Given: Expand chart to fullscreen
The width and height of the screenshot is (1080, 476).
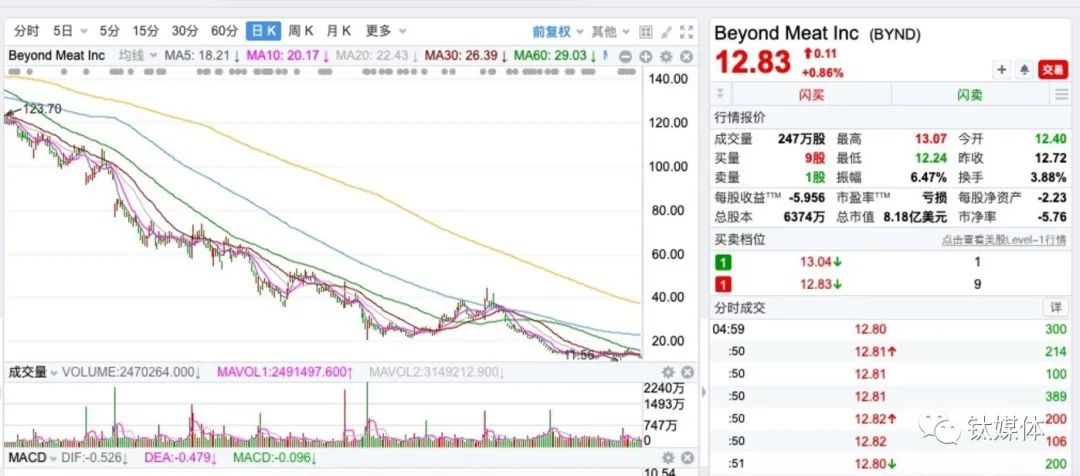Looking at the screenshot, I should (687, 32).
